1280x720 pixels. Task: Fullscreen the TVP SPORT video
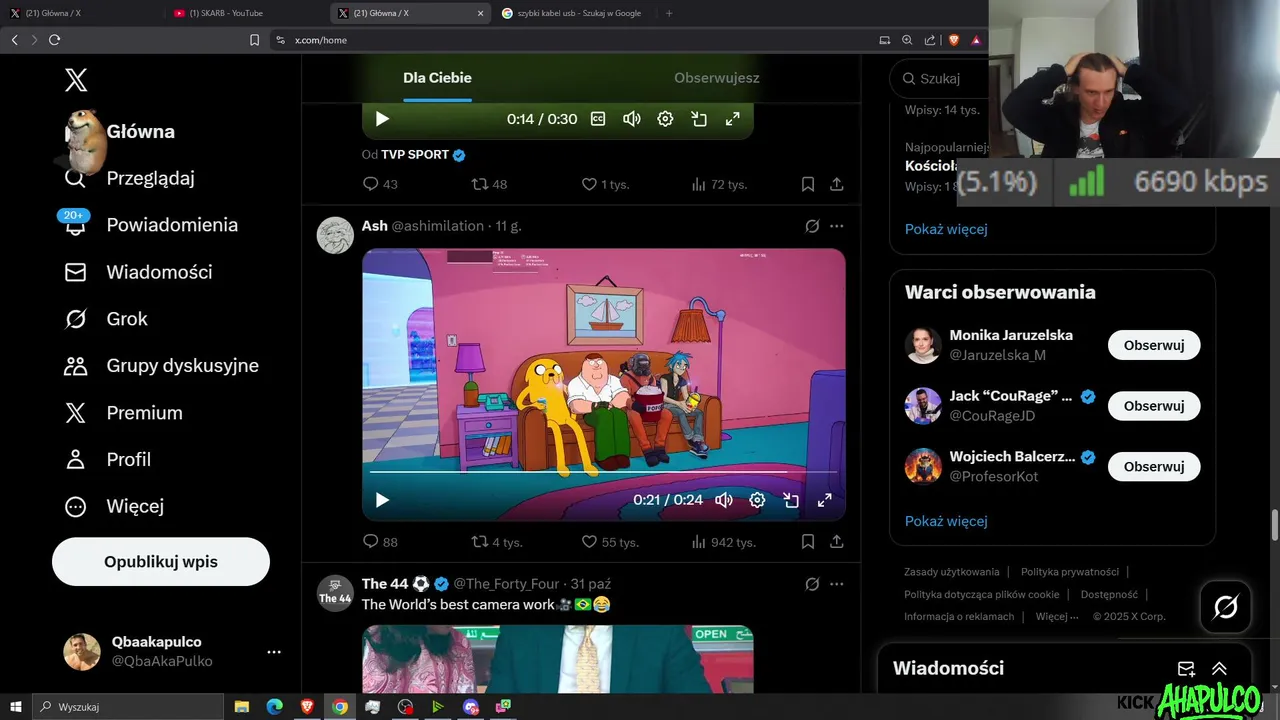pos(732,119)
